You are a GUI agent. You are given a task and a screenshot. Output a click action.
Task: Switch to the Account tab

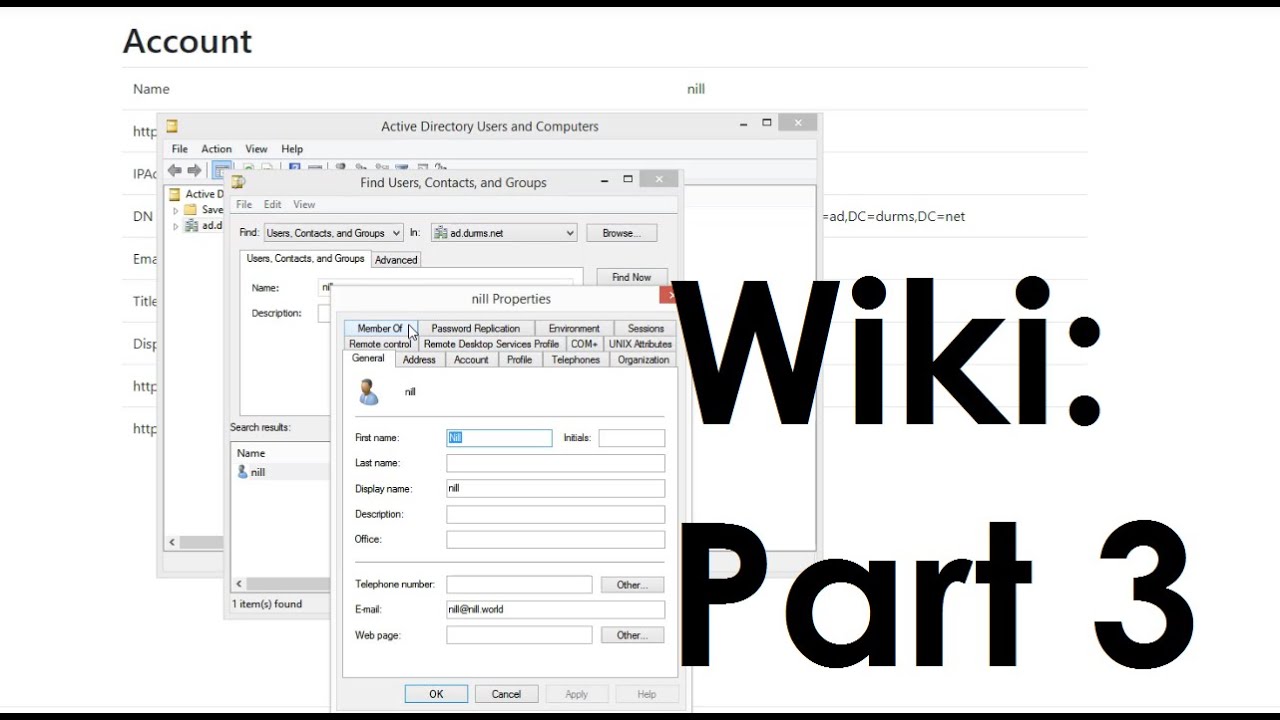(x=471, y=360)
